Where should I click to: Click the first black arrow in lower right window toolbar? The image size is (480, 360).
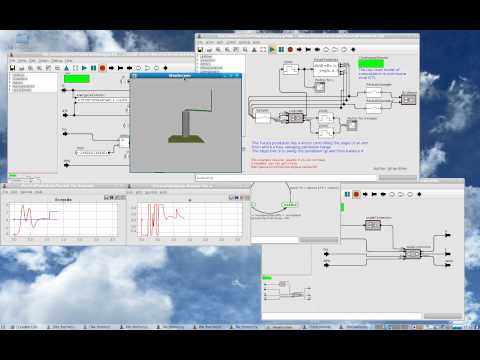coord(365,194)
